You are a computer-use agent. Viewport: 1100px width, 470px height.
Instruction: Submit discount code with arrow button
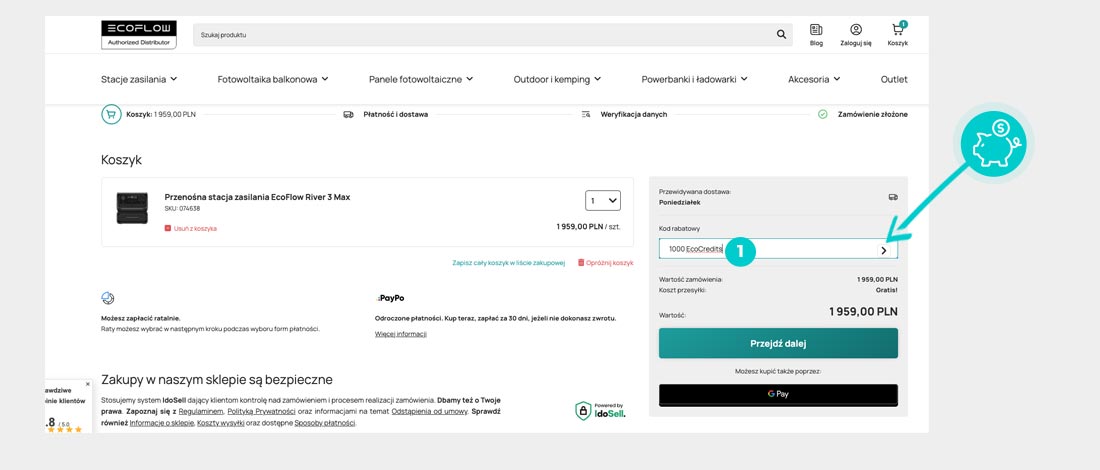point(884,250)
